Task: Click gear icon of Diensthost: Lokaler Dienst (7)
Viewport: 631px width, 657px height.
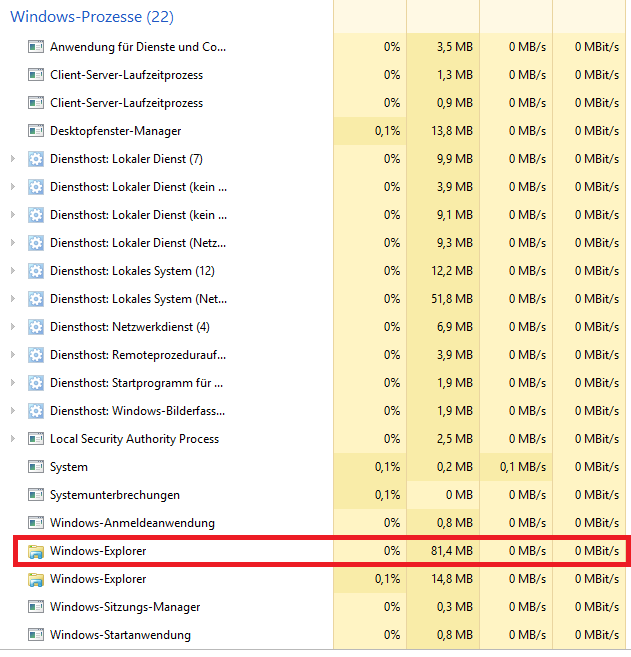Action: (36, 159)
